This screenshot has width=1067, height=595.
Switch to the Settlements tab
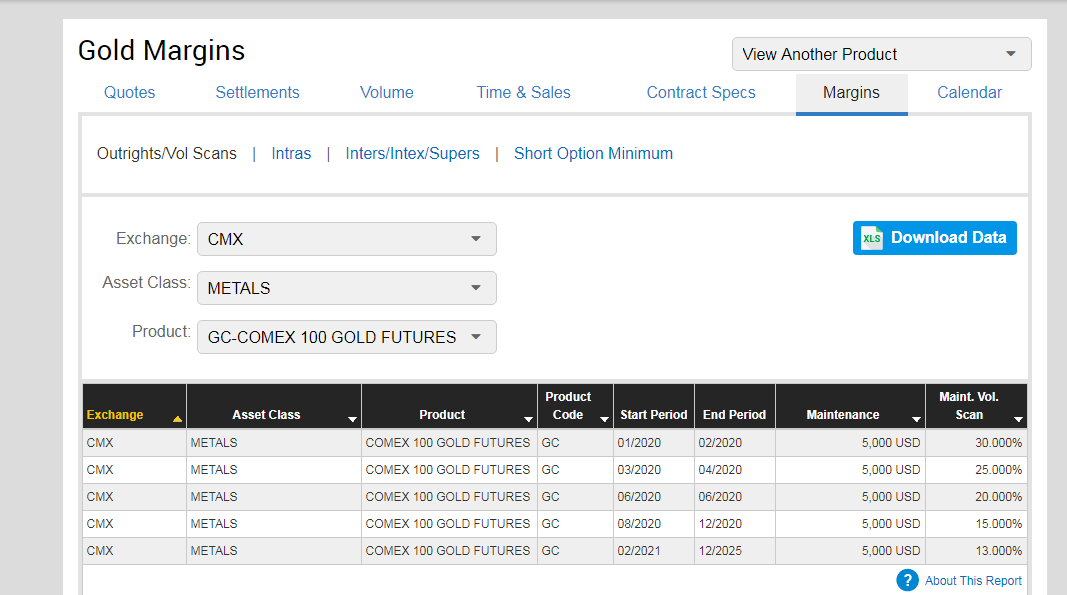(257, 93)
